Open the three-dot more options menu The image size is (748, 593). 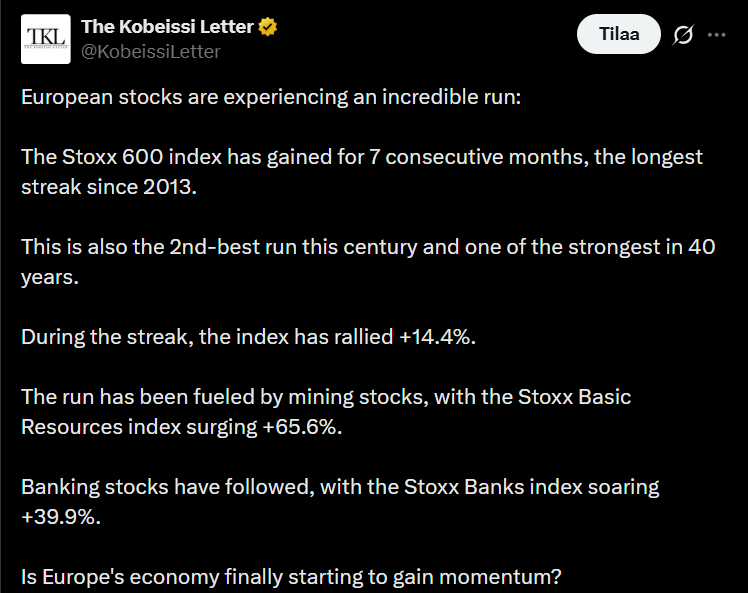pos(717,35)
